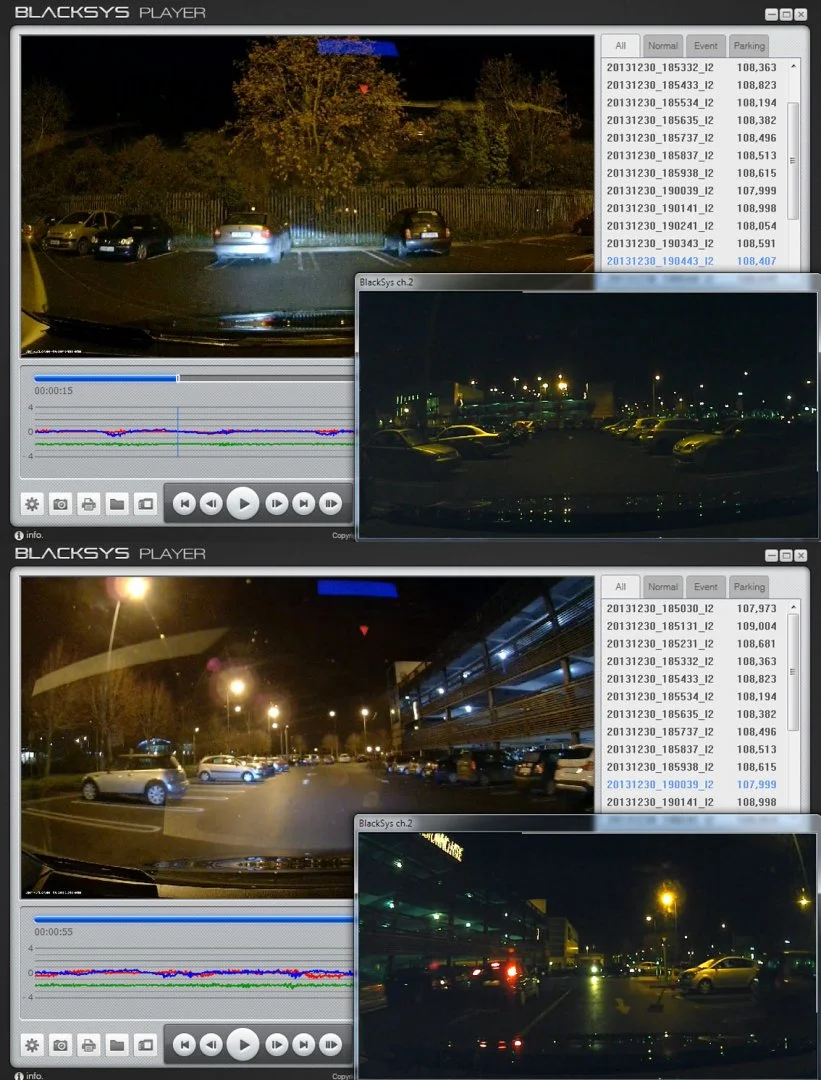
Task: Switch to Parking tab in lower player
Action: (749, 587)
